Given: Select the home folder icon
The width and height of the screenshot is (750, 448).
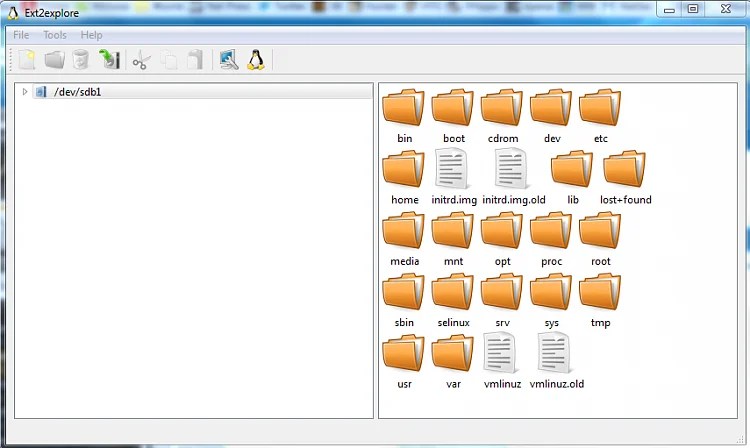Looking at the screenshot, I should pyautogui.click(x=403, y=169).
